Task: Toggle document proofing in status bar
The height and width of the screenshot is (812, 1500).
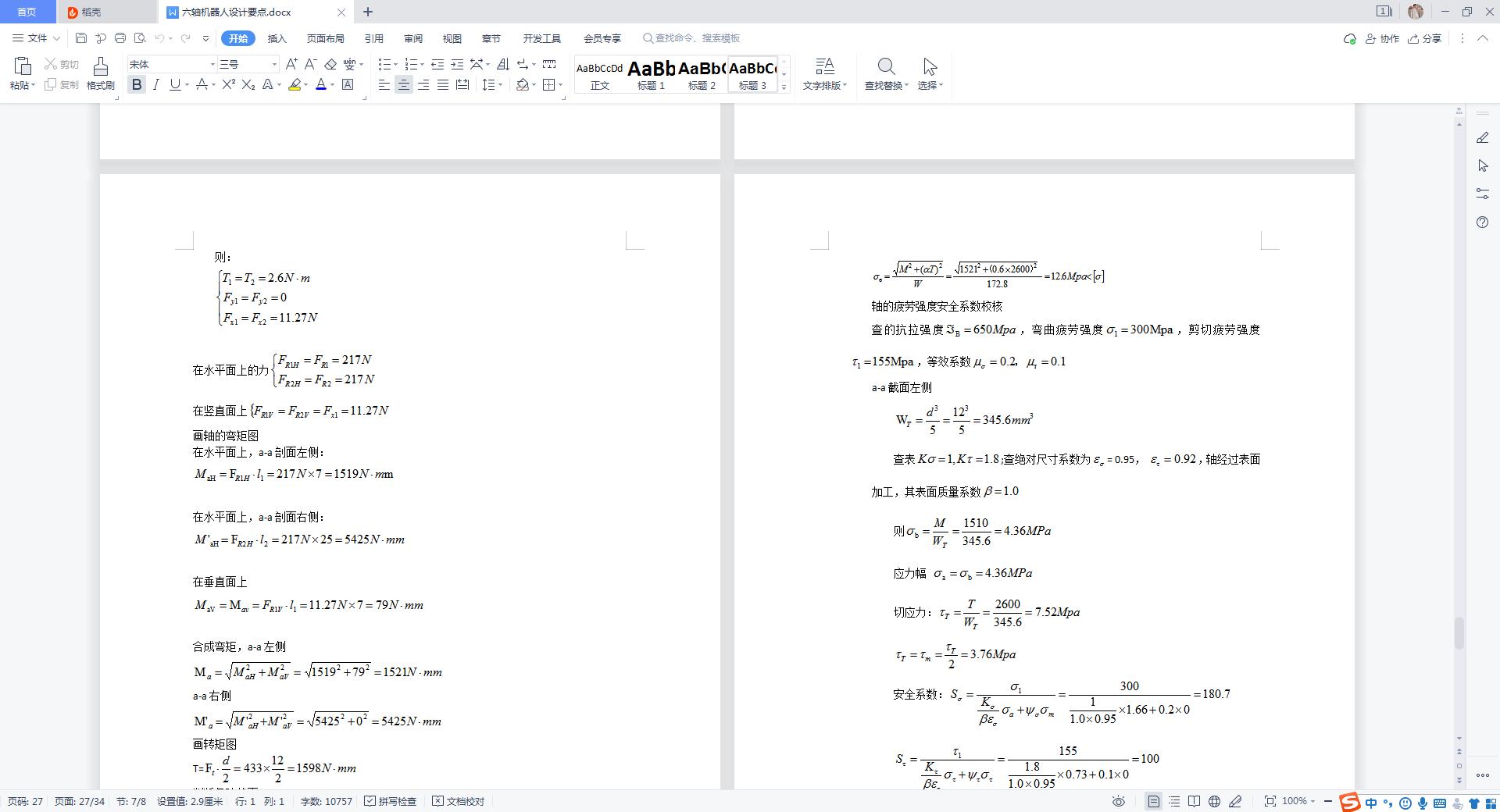Action: [x=459, y=801]
